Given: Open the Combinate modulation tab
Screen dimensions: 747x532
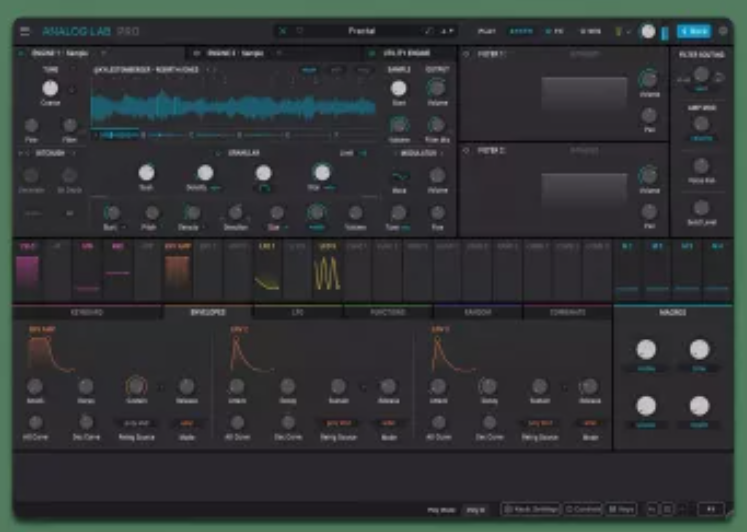Looking at the screenshot, I should [x=568, y=313].
